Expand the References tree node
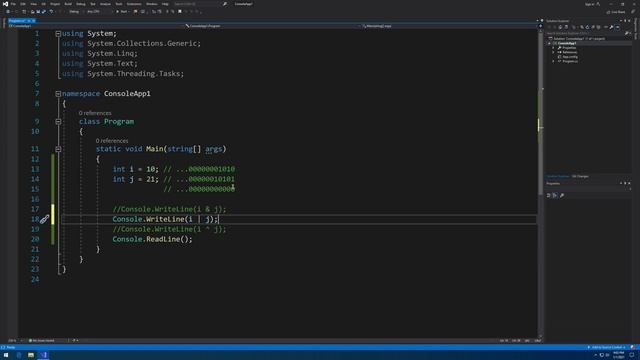 coord(553,52)
